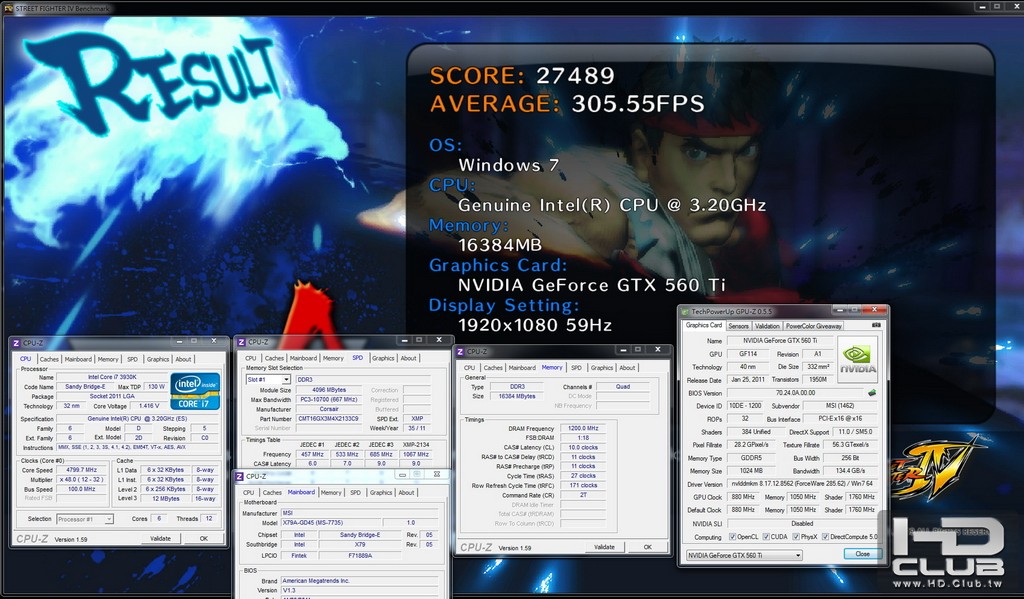Viewport: 1024px width, 599px height.
Task: Toggle the CUDA checkbox in GPU-Z
Action: click(x=765, y=537)
